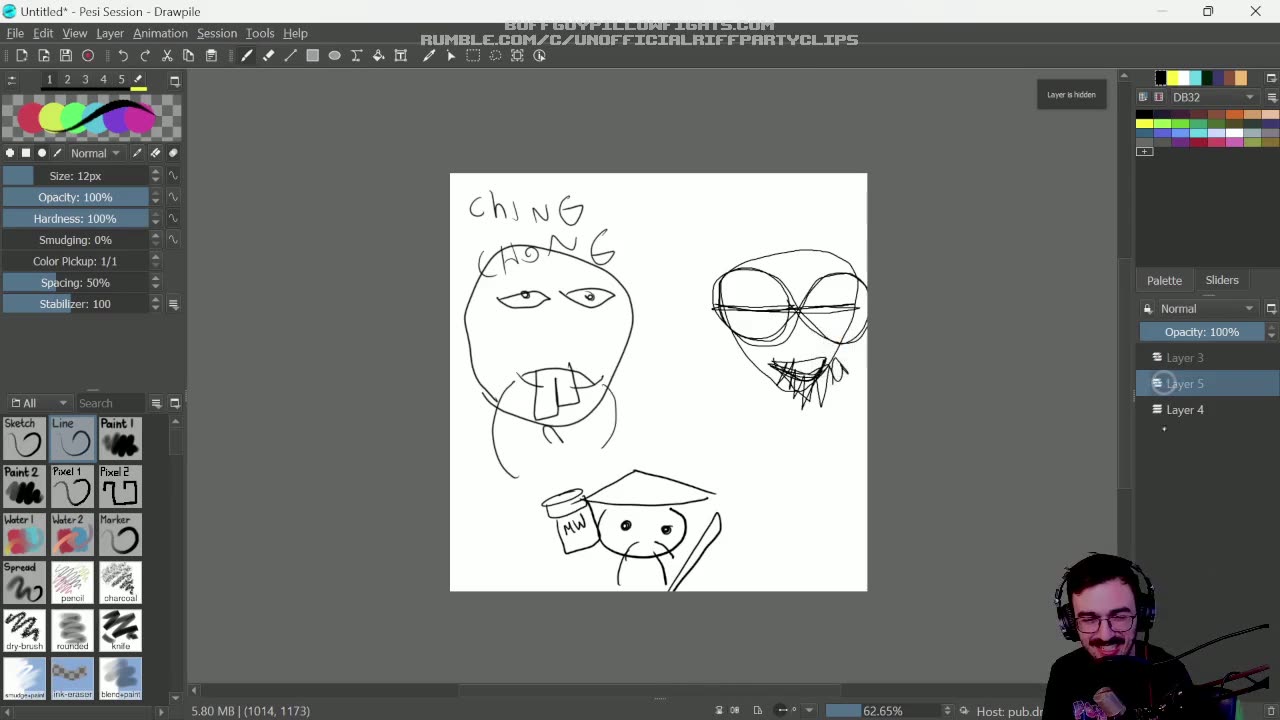Create a new document icon
The width and height of the screenshot is (1280, 720).
pyautogui.click(x=22, y=56)
